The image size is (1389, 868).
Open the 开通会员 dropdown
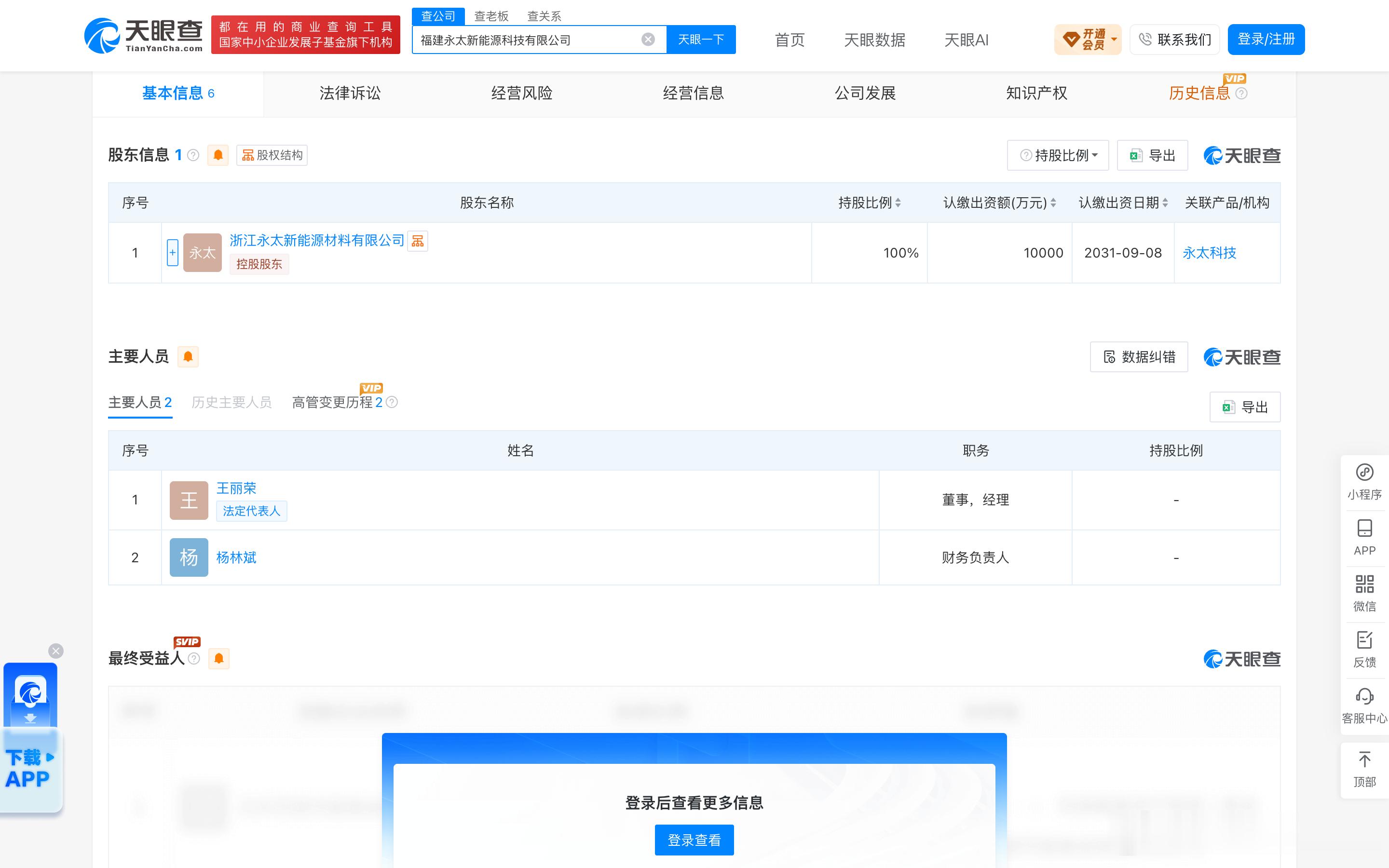pyautogui.click(x=1088, y=39)
